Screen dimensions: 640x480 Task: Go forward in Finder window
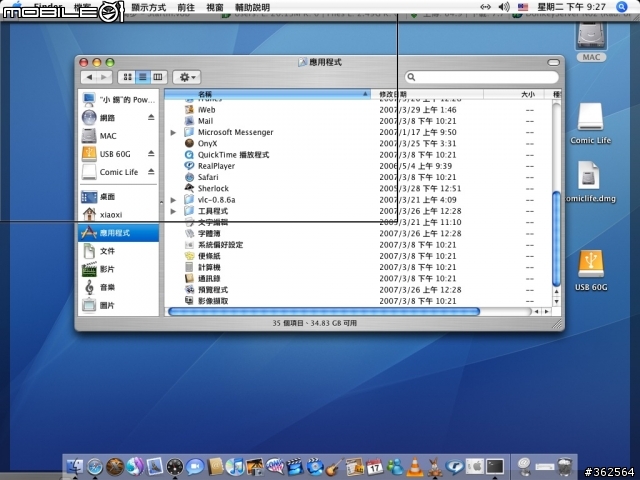(x=104, y=77)
